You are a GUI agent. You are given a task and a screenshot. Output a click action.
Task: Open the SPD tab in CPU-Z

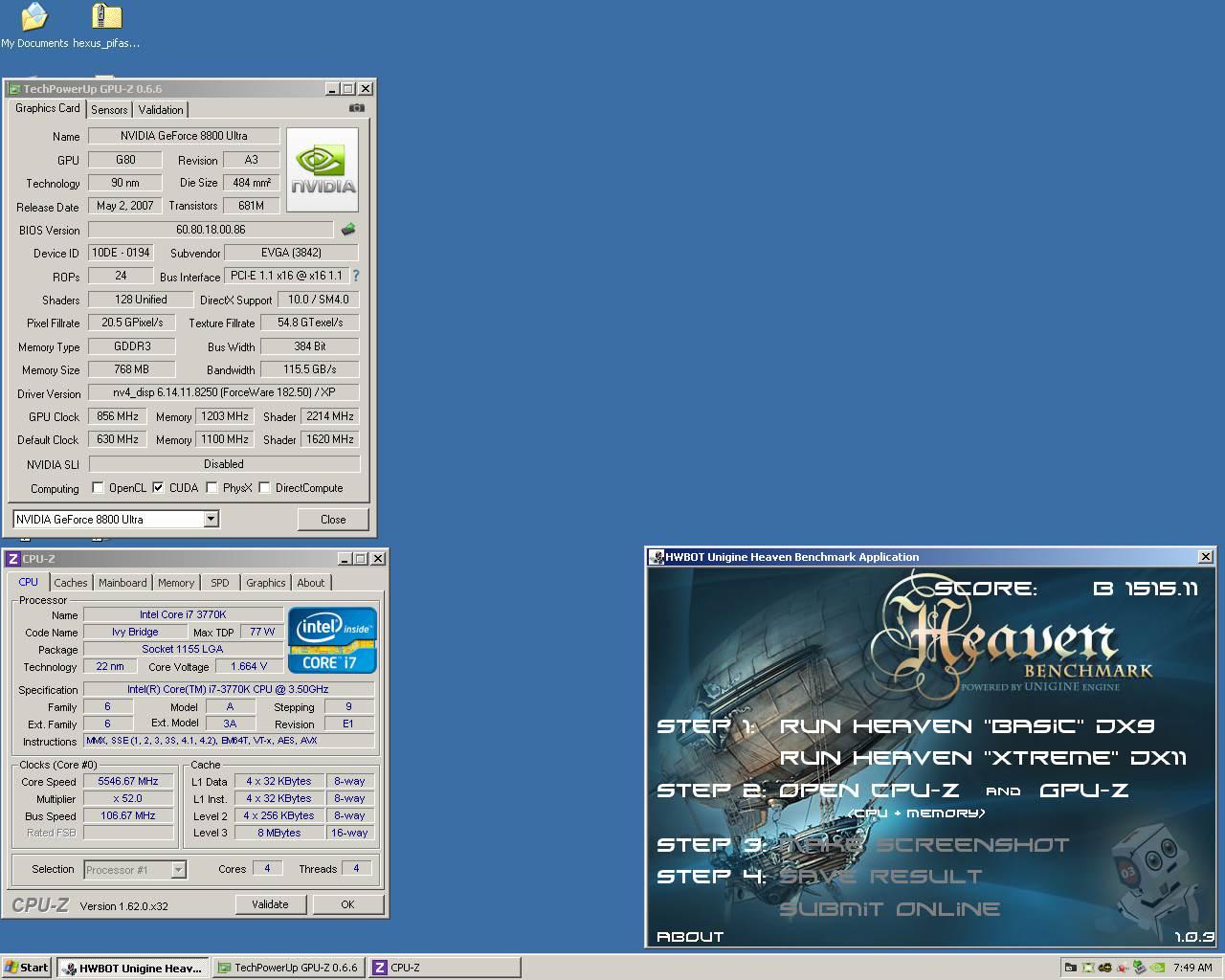tap(220, 583)
